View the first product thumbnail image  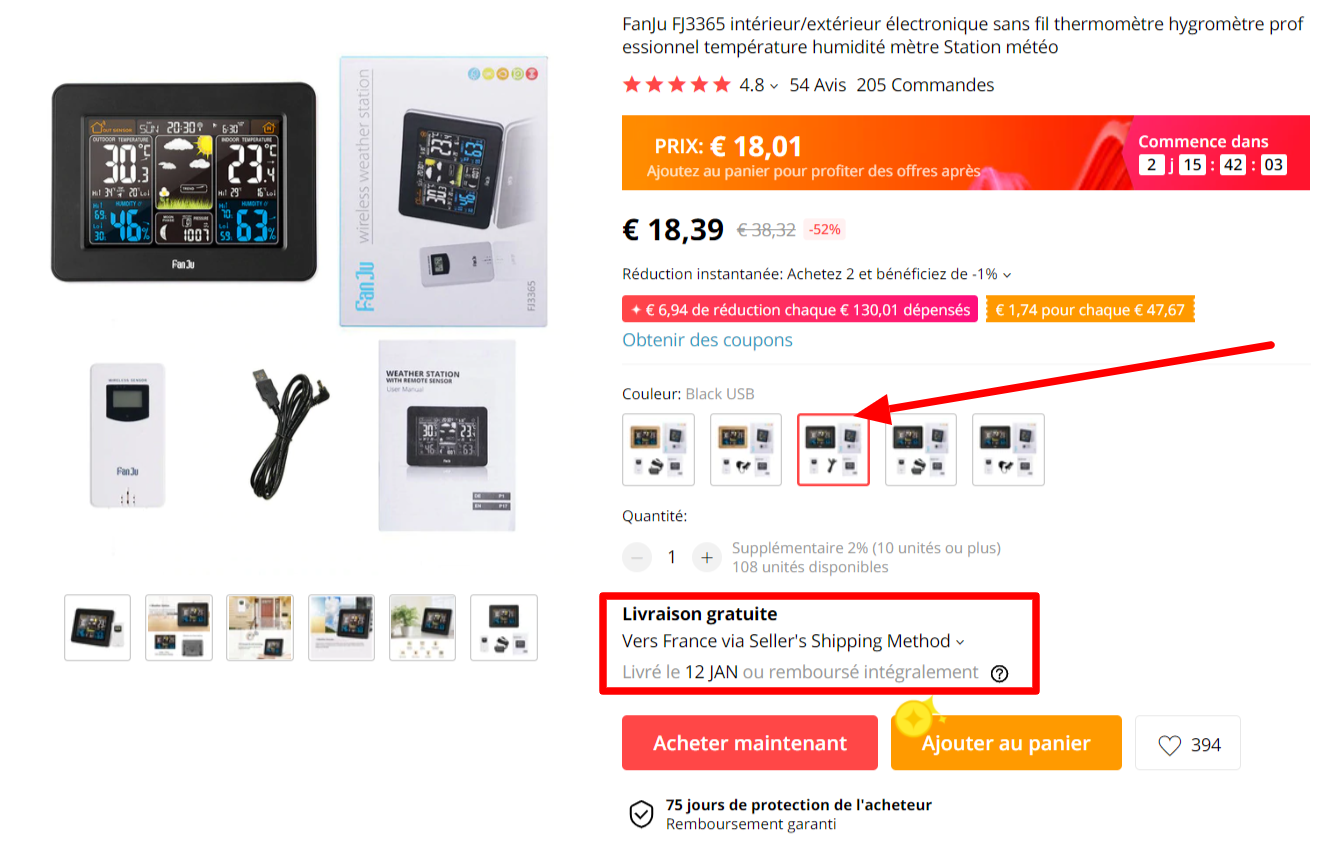point(98,628)
